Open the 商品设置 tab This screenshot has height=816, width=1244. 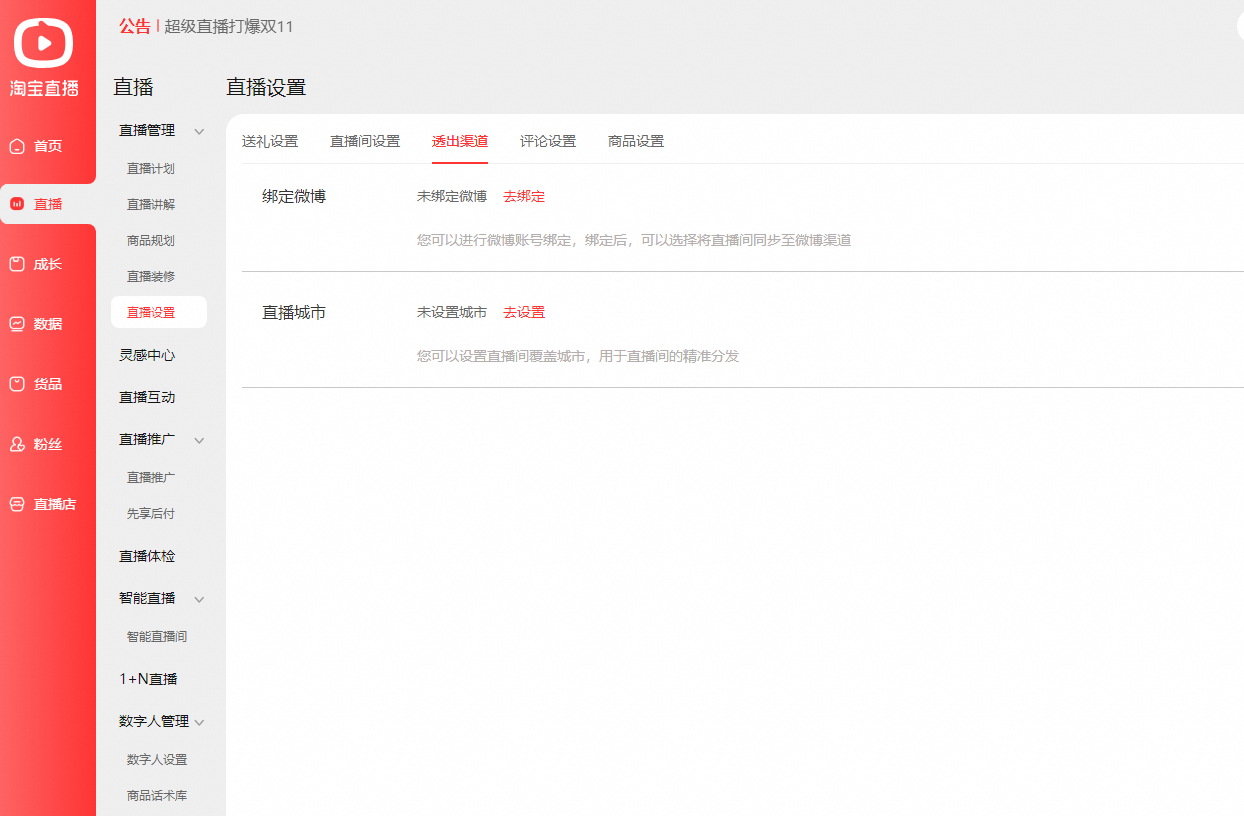(636, 141)
